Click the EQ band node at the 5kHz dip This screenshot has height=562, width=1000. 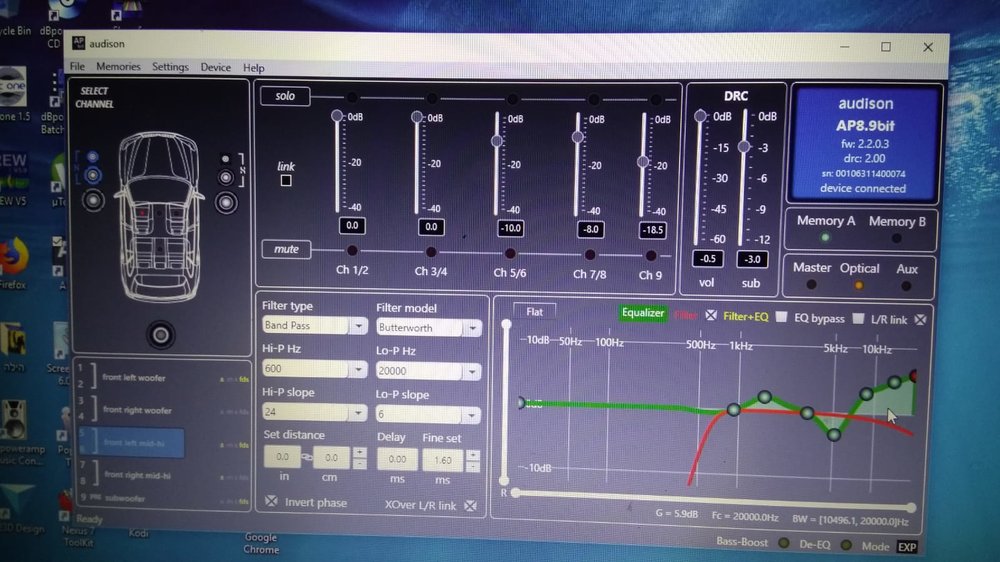834,435
